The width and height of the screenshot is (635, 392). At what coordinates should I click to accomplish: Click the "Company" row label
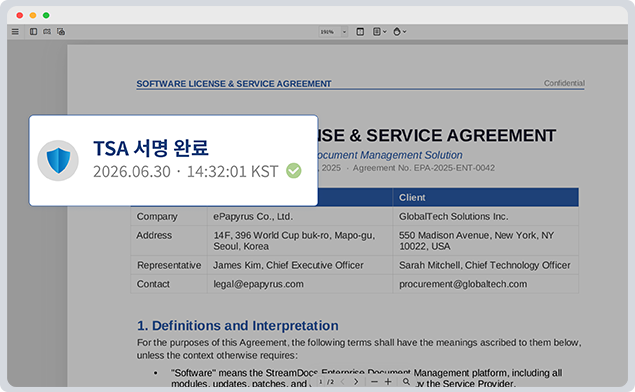157,217
